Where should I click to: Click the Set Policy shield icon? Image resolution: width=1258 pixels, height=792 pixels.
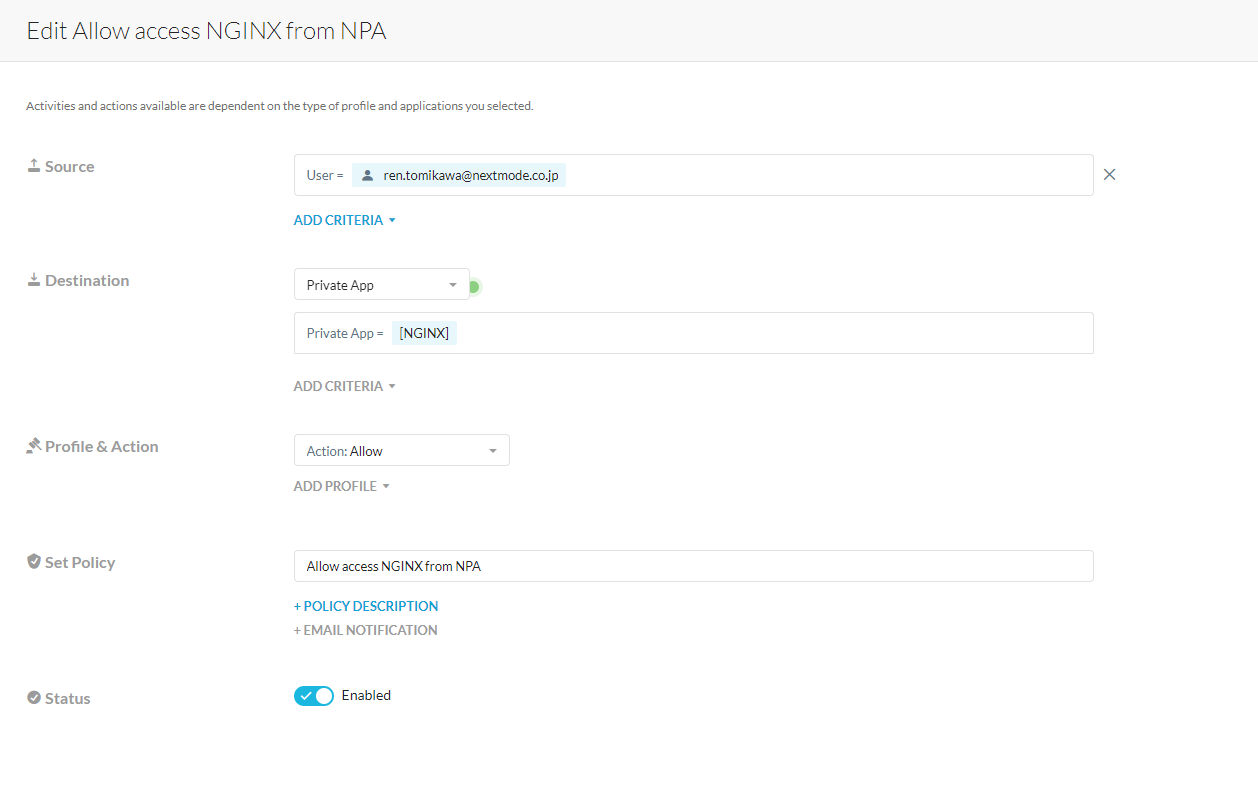point(34,562)
